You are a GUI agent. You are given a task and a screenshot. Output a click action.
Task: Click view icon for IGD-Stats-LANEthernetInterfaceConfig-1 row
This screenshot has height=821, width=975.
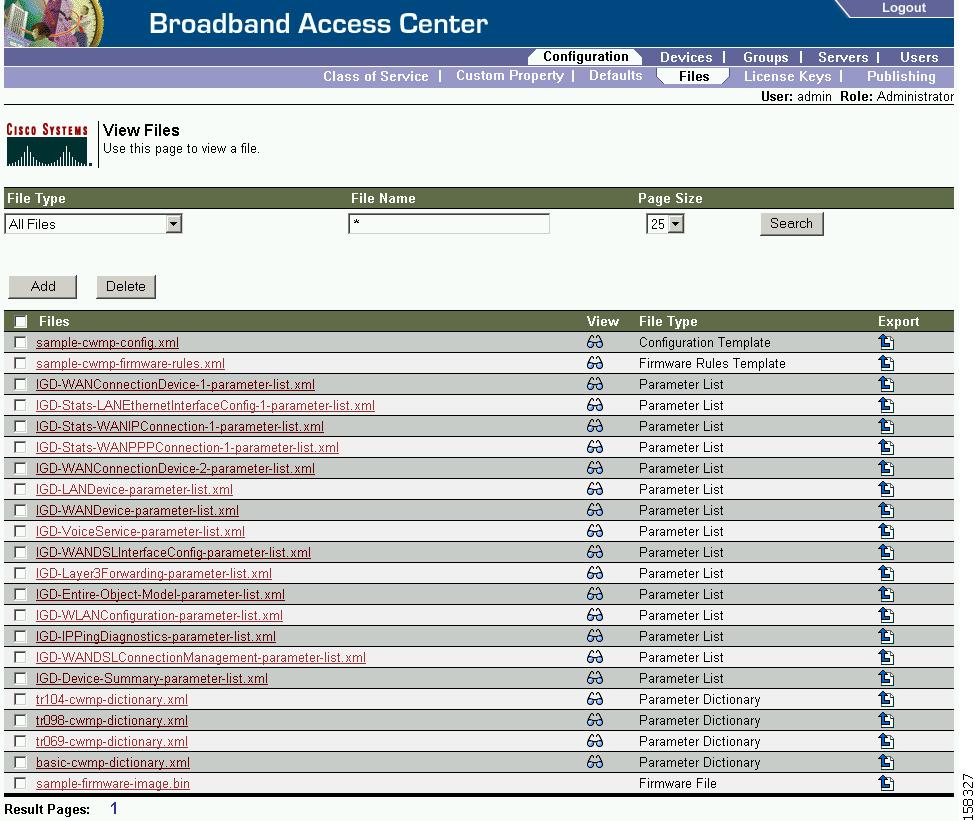click(x=594, y=405)
